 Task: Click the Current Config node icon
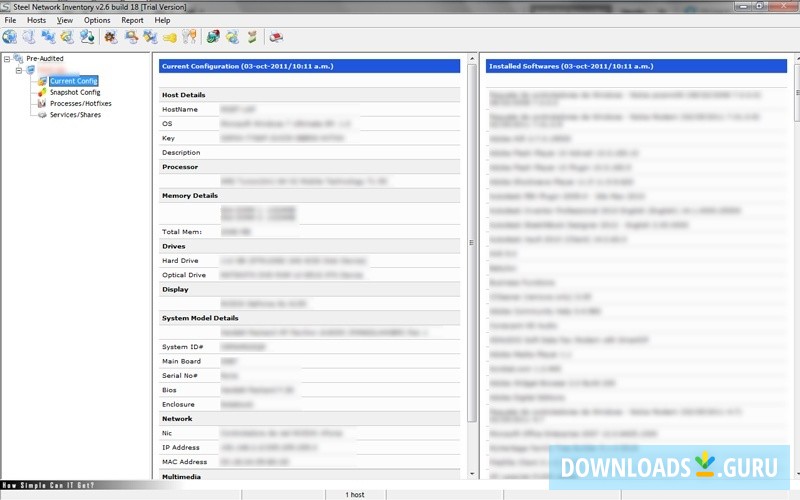pos(42,81)
